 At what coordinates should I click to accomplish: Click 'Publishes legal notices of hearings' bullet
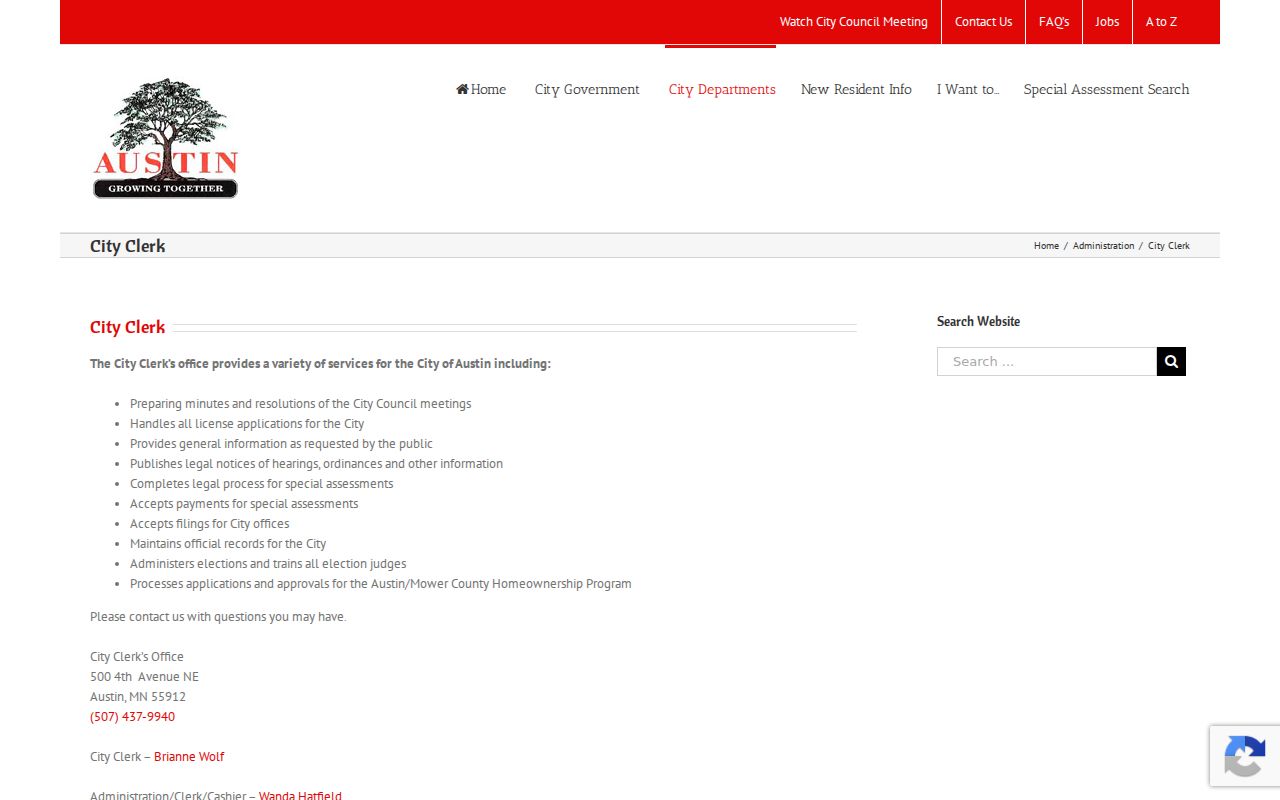point(316,464)
